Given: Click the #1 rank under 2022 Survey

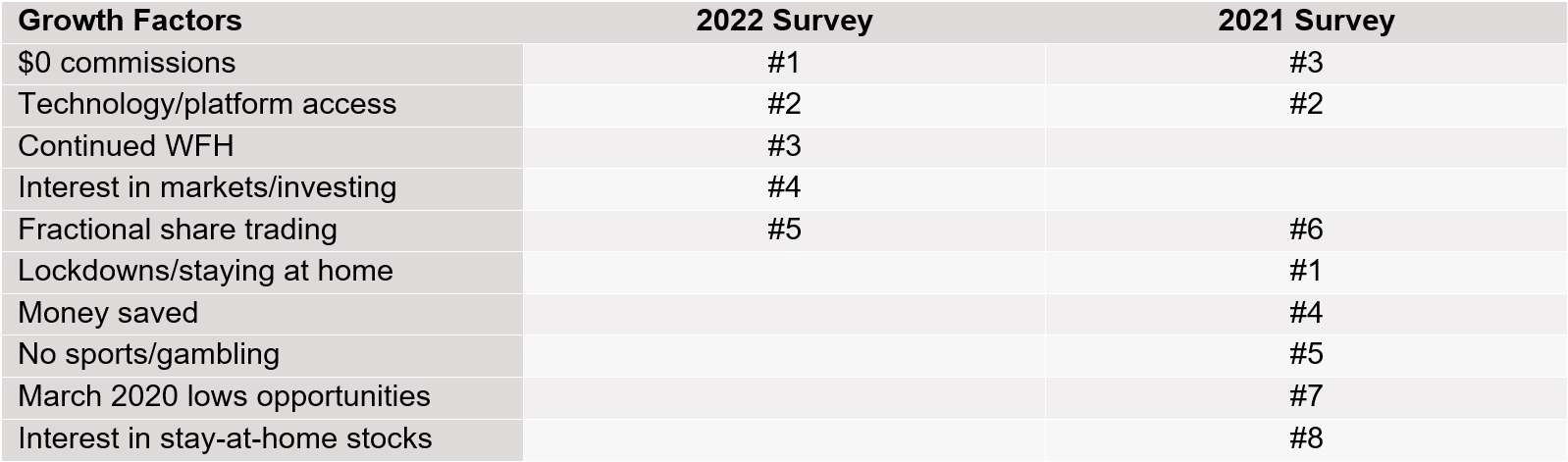Looking at the screenshot, I should click(784, 63).
